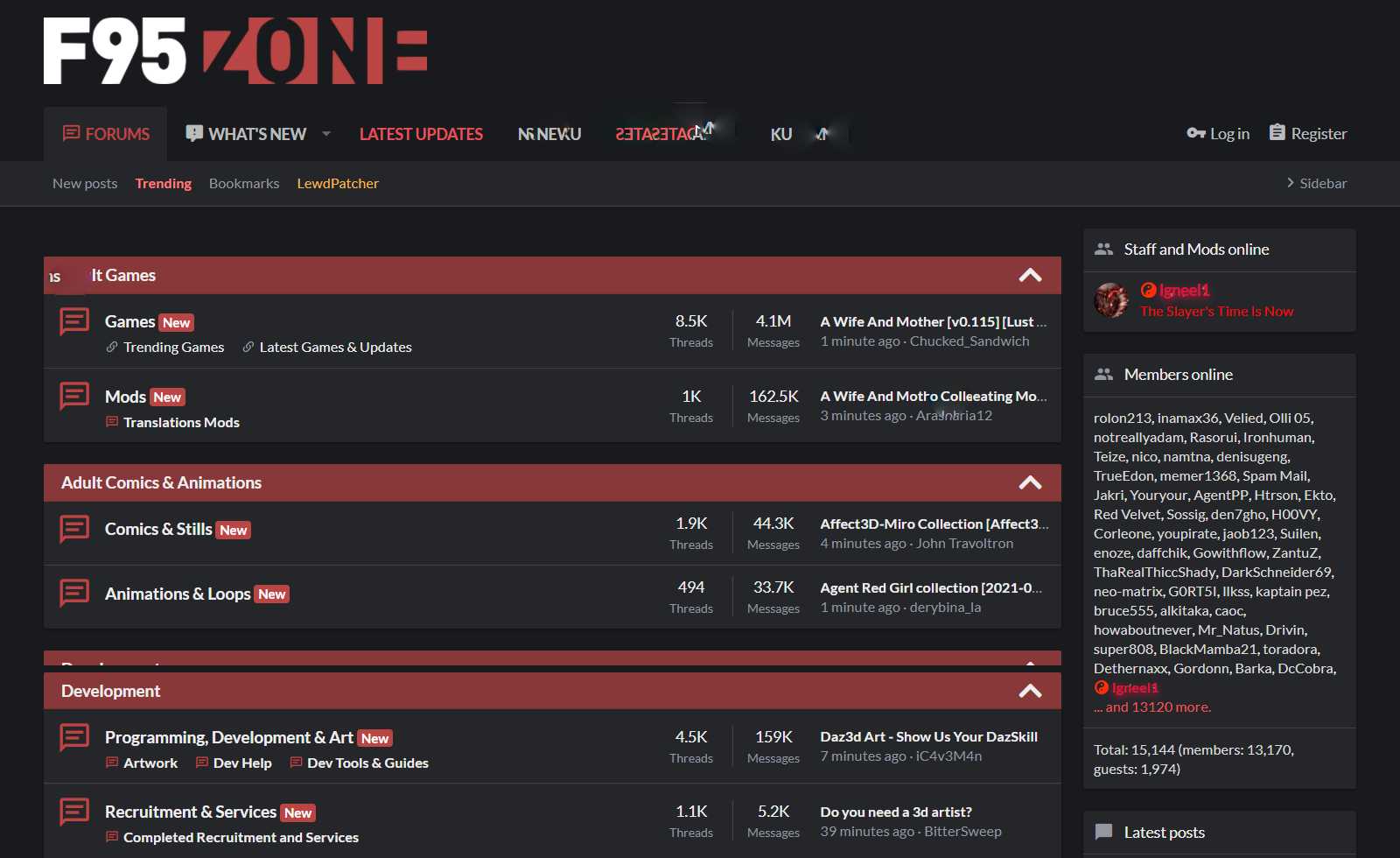Open the What's New tab
Viewport: 1400px width, 858px height.
(x=246, y=134)
